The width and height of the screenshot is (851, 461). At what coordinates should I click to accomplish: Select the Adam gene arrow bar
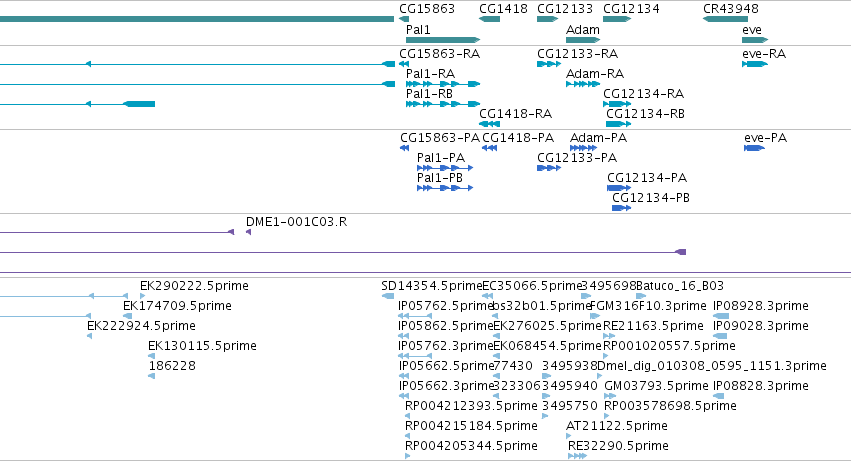(x=583, y=40)
